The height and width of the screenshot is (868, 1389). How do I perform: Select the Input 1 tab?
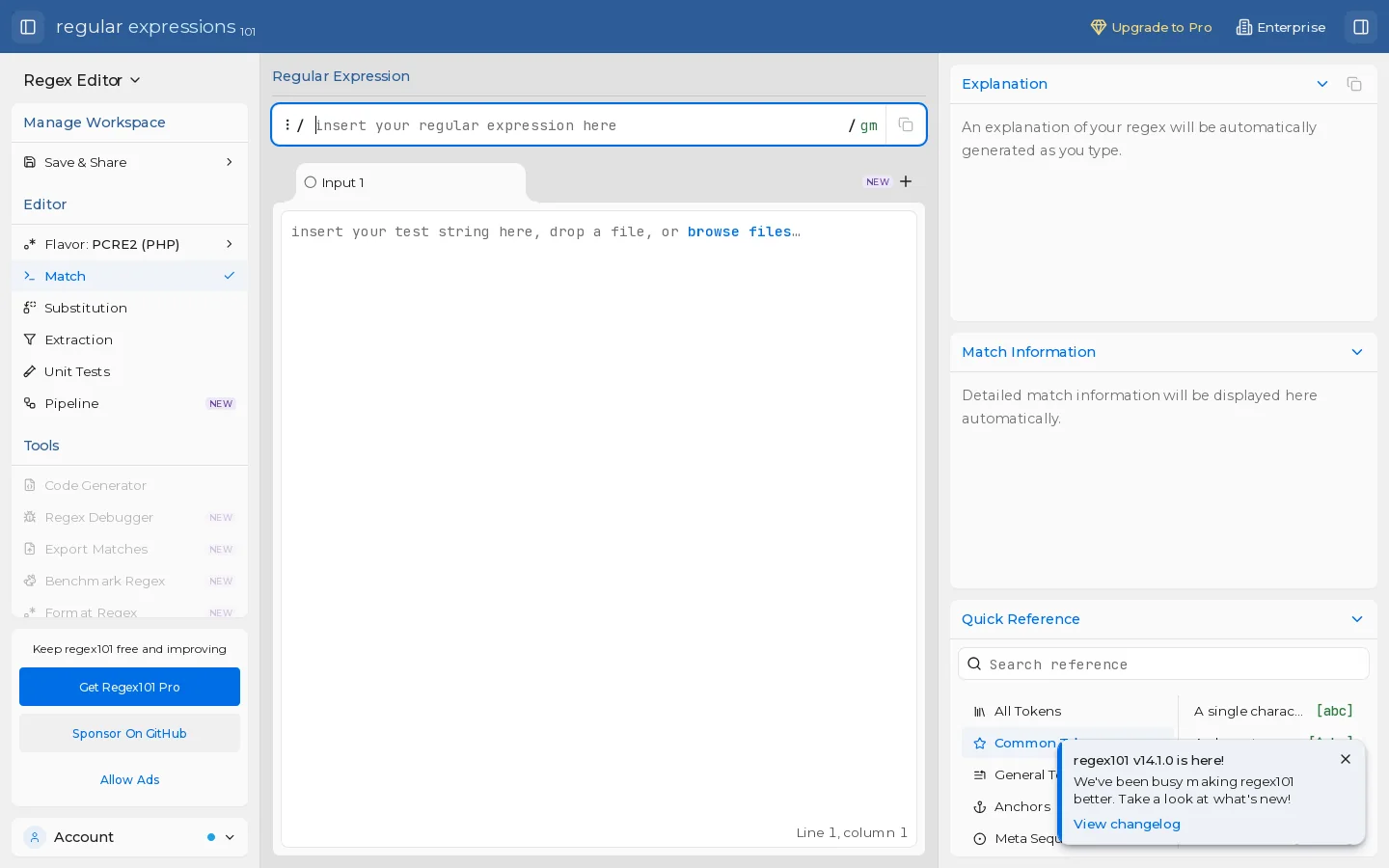(x=411, y=182)
